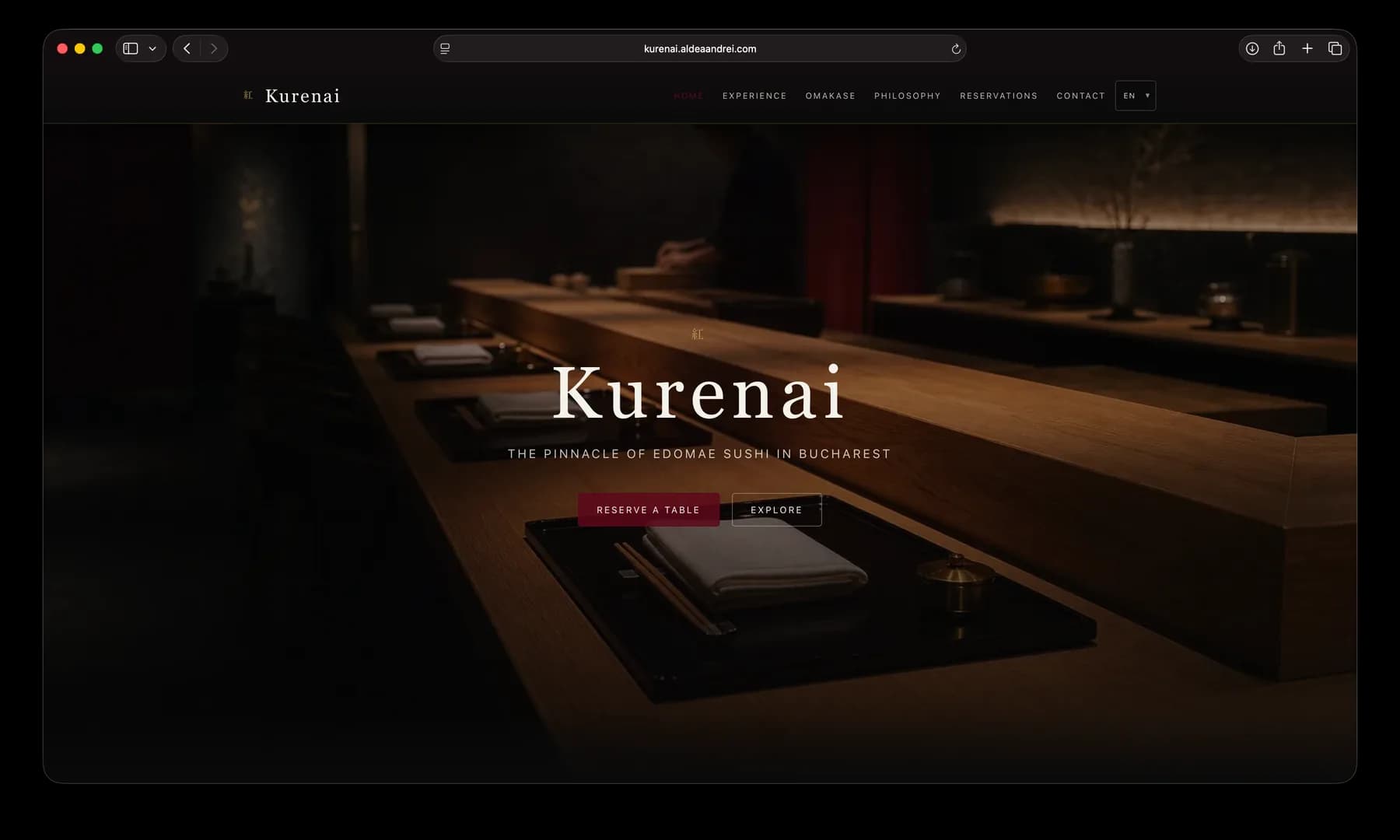Open the sidebar tab group dropdown chevron
Screen dimensions: 1400x840
[x=152, y=48]
